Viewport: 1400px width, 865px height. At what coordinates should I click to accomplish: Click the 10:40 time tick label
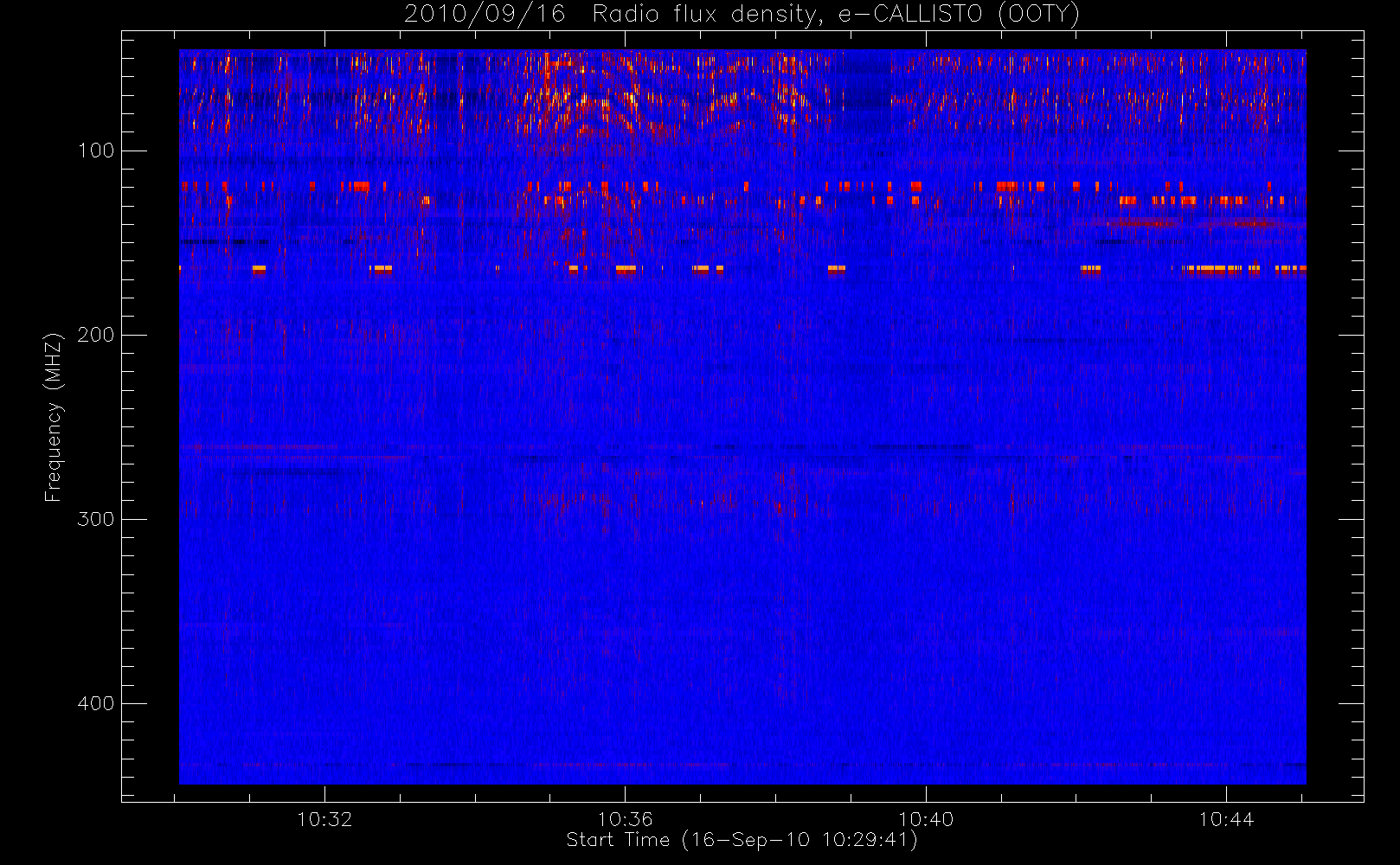pyautogui.click(x=926, y=819)
